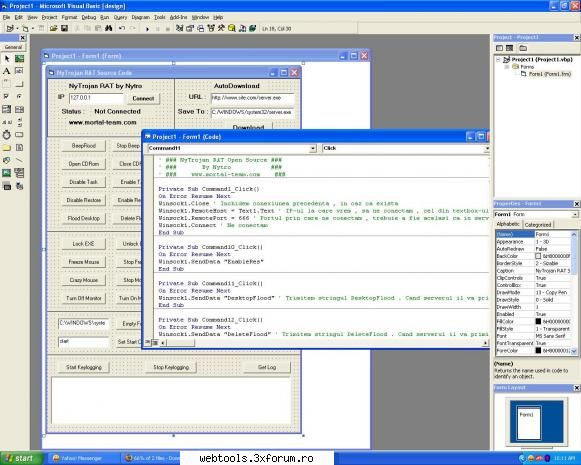Click BeepFlood button on form
Screen dimensions: 581x465
84,146
